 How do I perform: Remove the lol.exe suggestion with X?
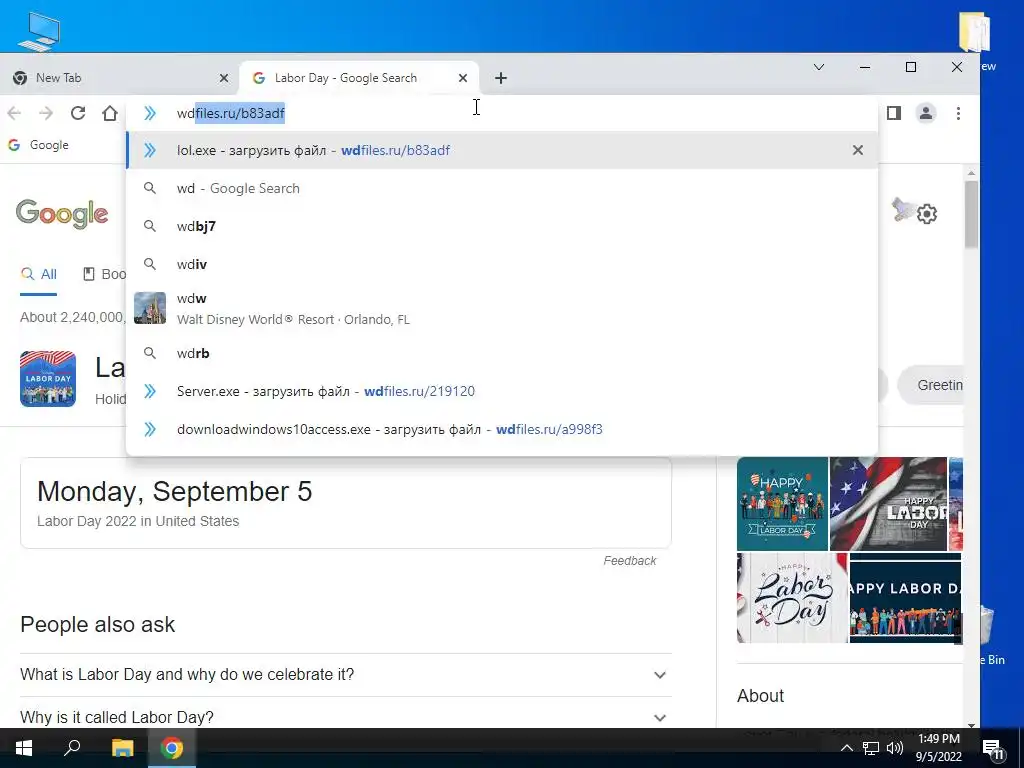click(857, 150)
